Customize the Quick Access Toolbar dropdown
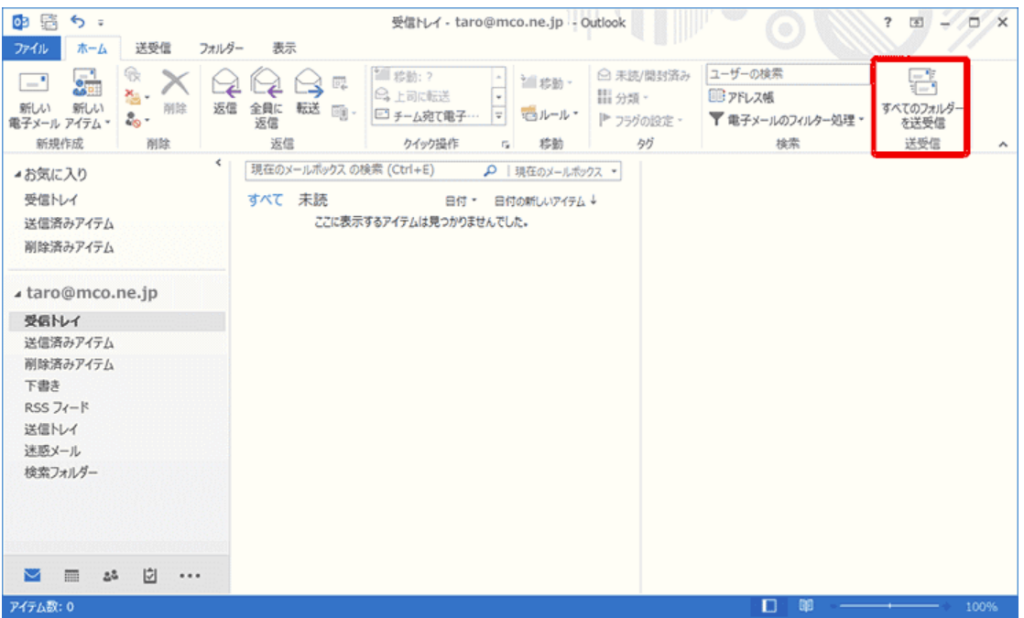1024x618 pixels. [101, 23]
